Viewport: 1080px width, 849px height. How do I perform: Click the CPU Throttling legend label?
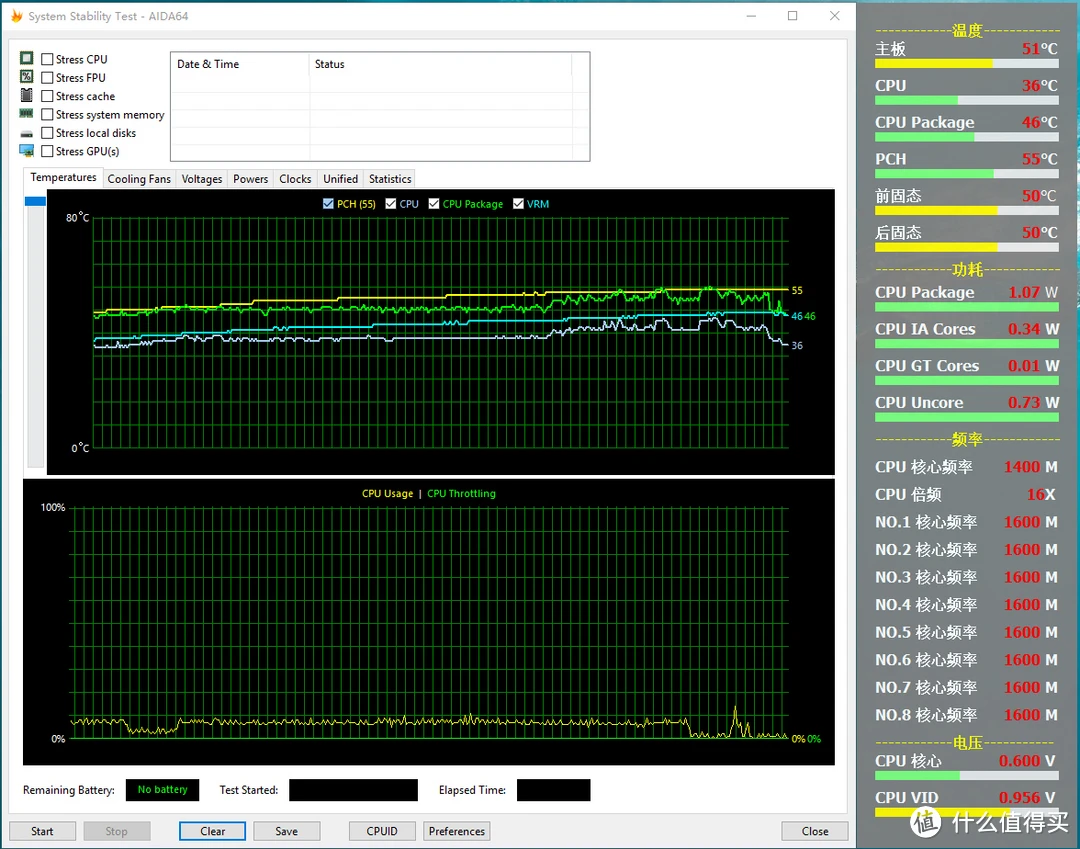(x=461, y=494)
